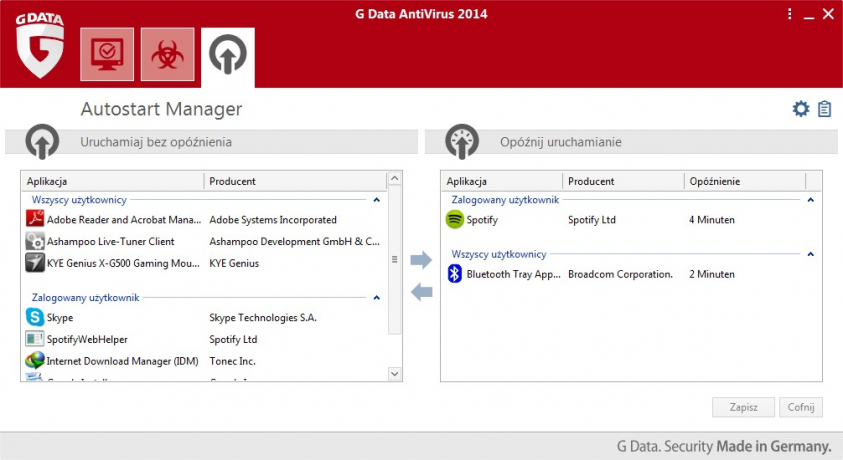Collapse left Zalogowany użytkownik group
843x460 pixels.
377,298
